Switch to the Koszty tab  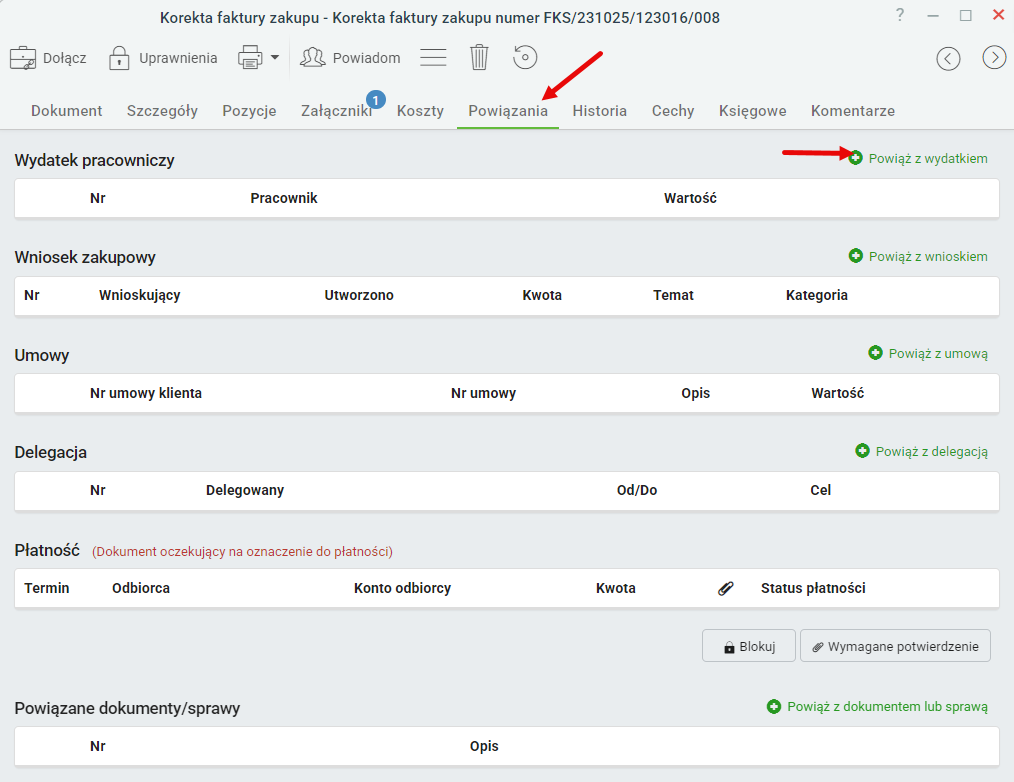tap(420, 111)
